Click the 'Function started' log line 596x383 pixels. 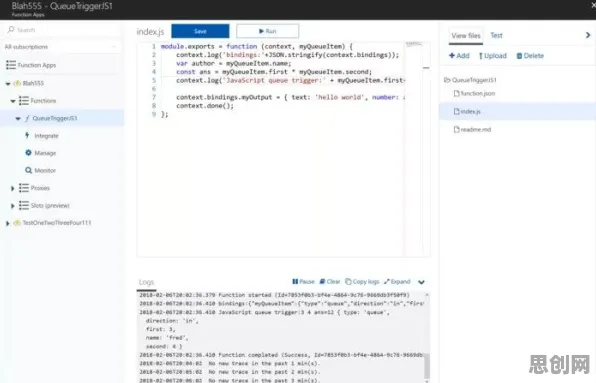(x=274, y=295)
